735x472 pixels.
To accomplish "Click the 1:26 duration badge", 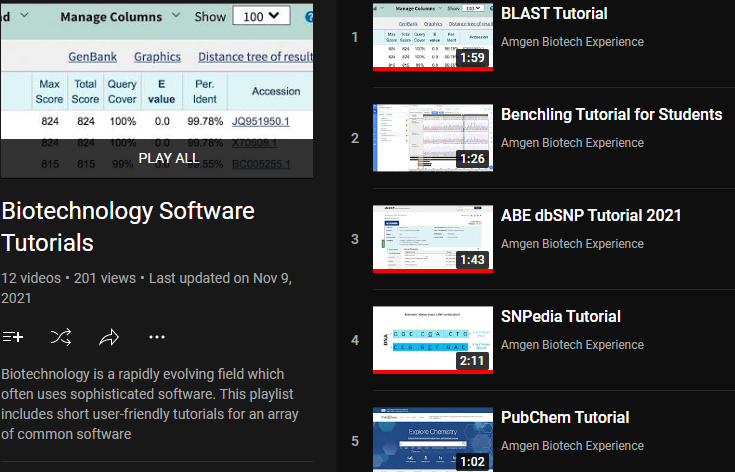I will (472, 159).
